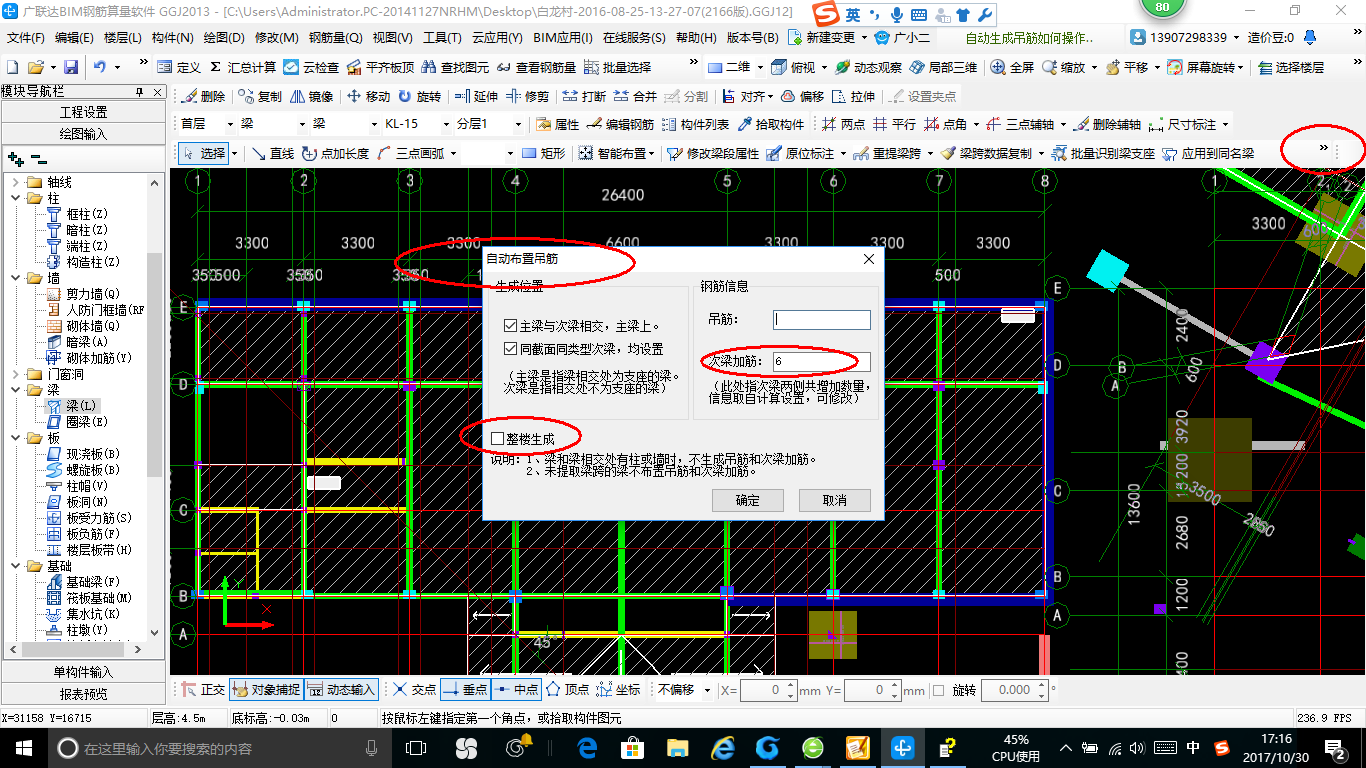Click the 删除 delete tool
Viewport: 1366px width, 768px height.
click(205, 96)
